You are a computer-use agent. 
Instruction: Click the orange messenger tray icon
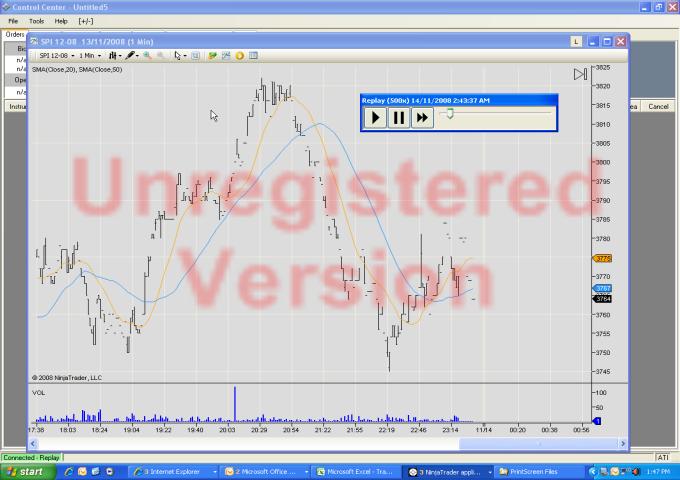click(615, 471)
